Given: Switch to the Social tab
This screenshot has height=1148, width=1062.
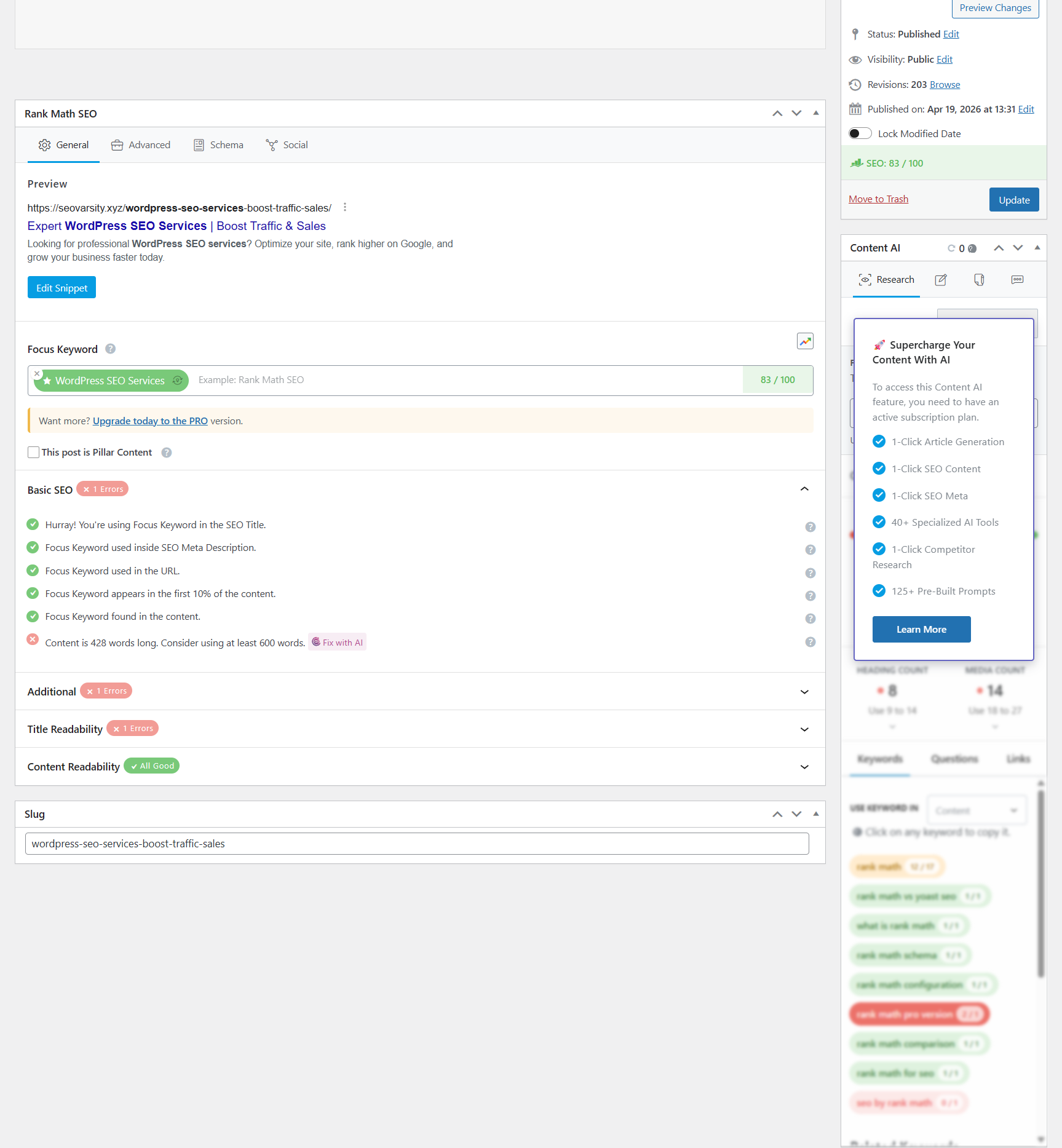Looking at the screenshot, I should click(x=287, y=145).
